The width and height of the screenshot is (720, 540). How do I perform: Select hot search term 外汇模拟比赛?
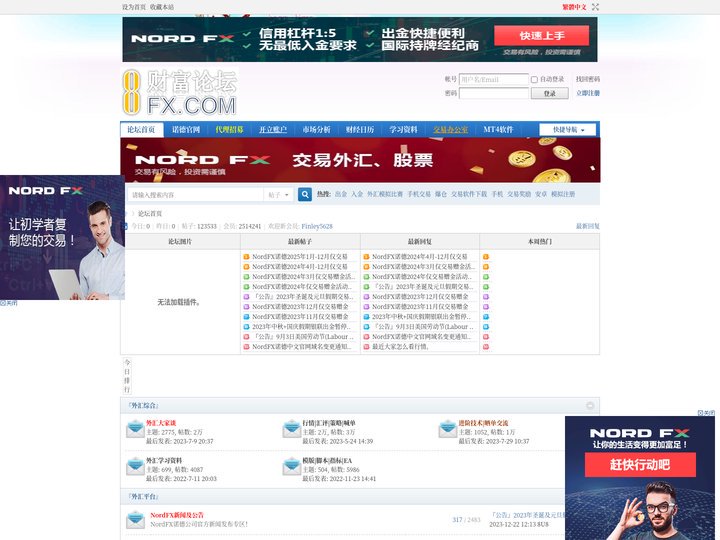click(385, 194)
